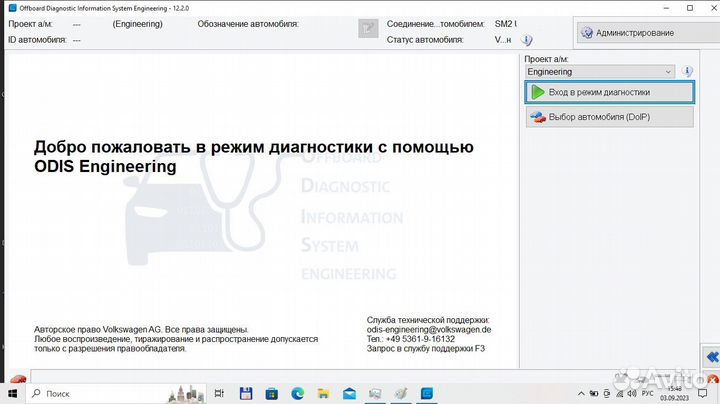This screenshot has height=404, width=720.
Task: Click the car icon on DoIP vehicle selection
Action: click(538, 117)
